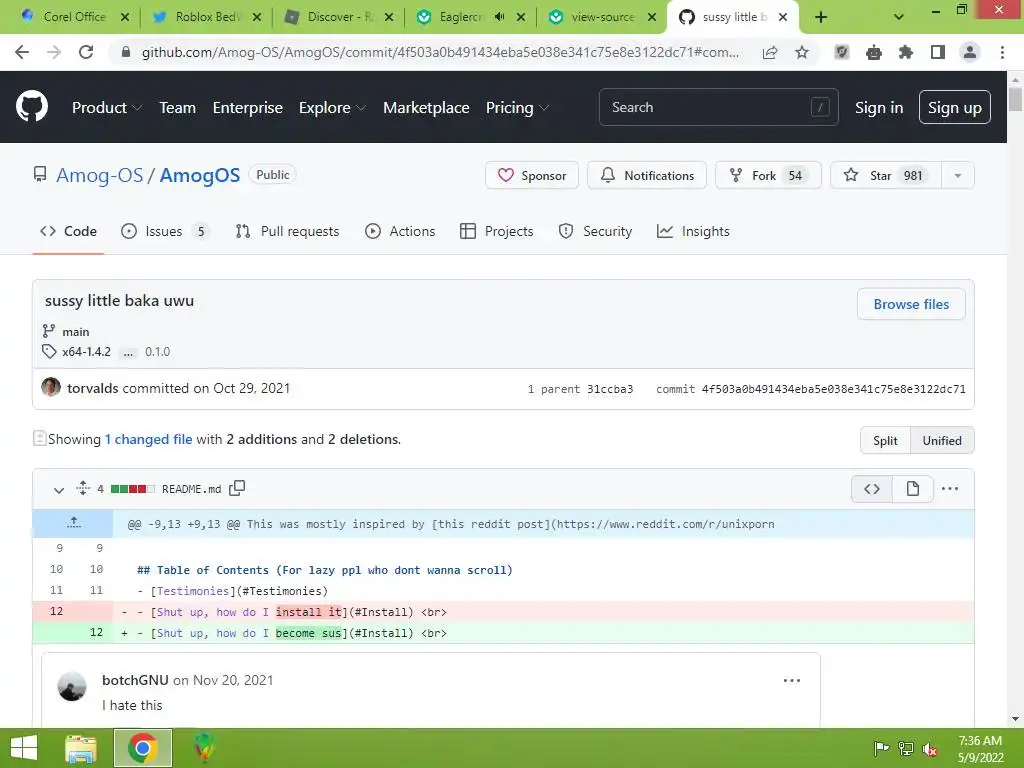The width and height of the screenshot is (1024, 768).
Task: Open the botchGNU username link
Action: coord(135,680)
